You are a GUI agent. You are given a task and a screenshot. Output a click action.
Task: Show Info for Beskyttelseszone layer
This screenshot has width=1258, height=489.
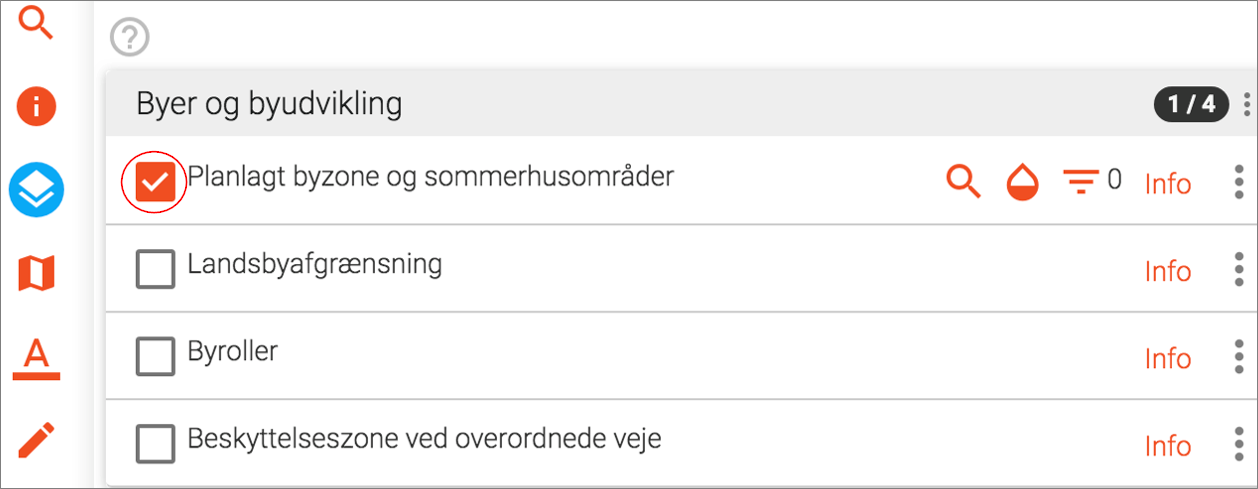point(1167,445)
